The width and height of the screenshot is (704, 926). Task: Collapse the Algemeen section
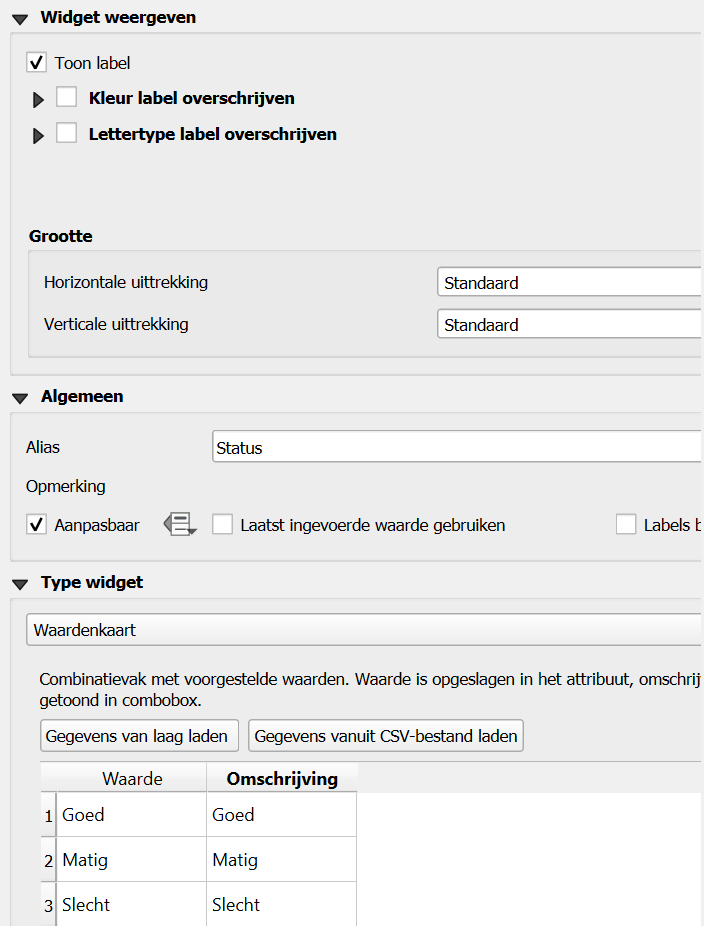coord(20,398)
